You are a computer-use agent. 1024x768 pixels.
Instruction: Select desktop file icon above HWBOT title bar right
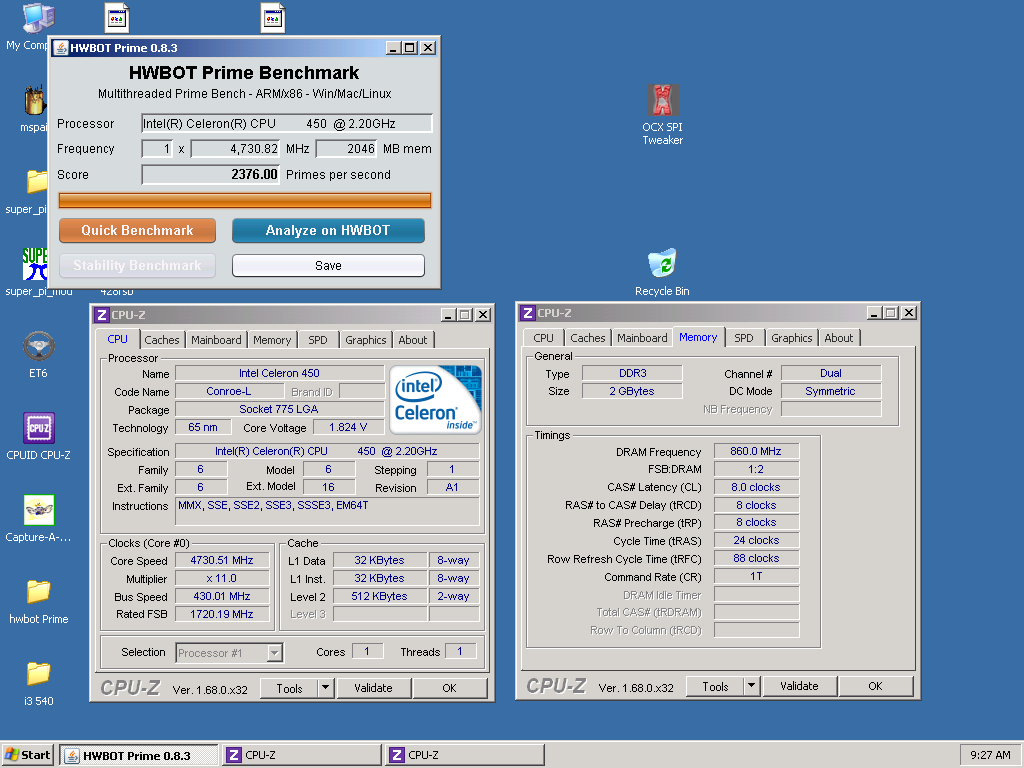tap(273, 18)
